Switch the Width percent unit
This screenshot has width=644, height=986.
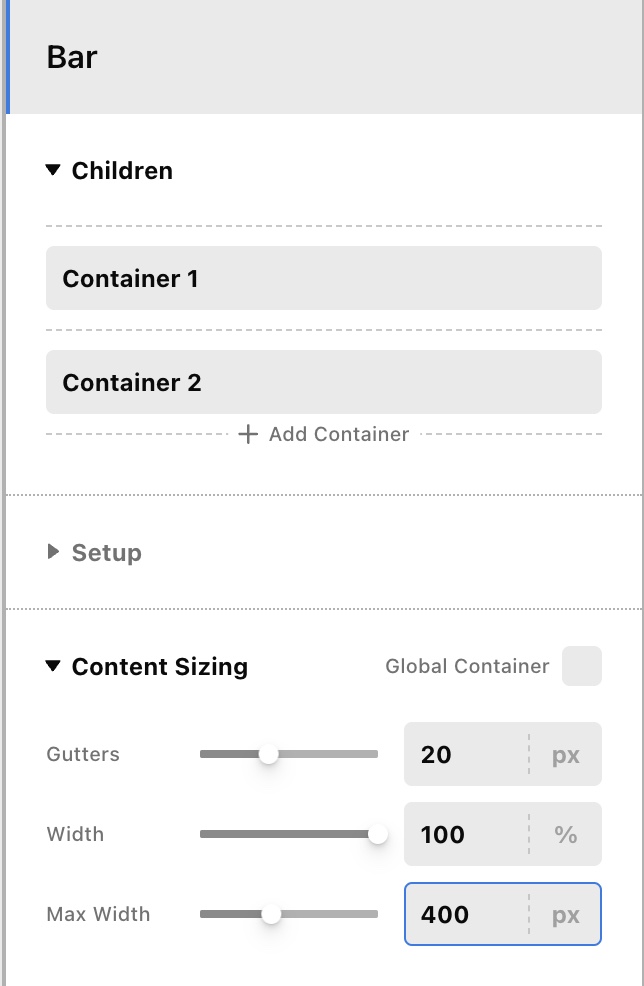(x=566, y=834)
